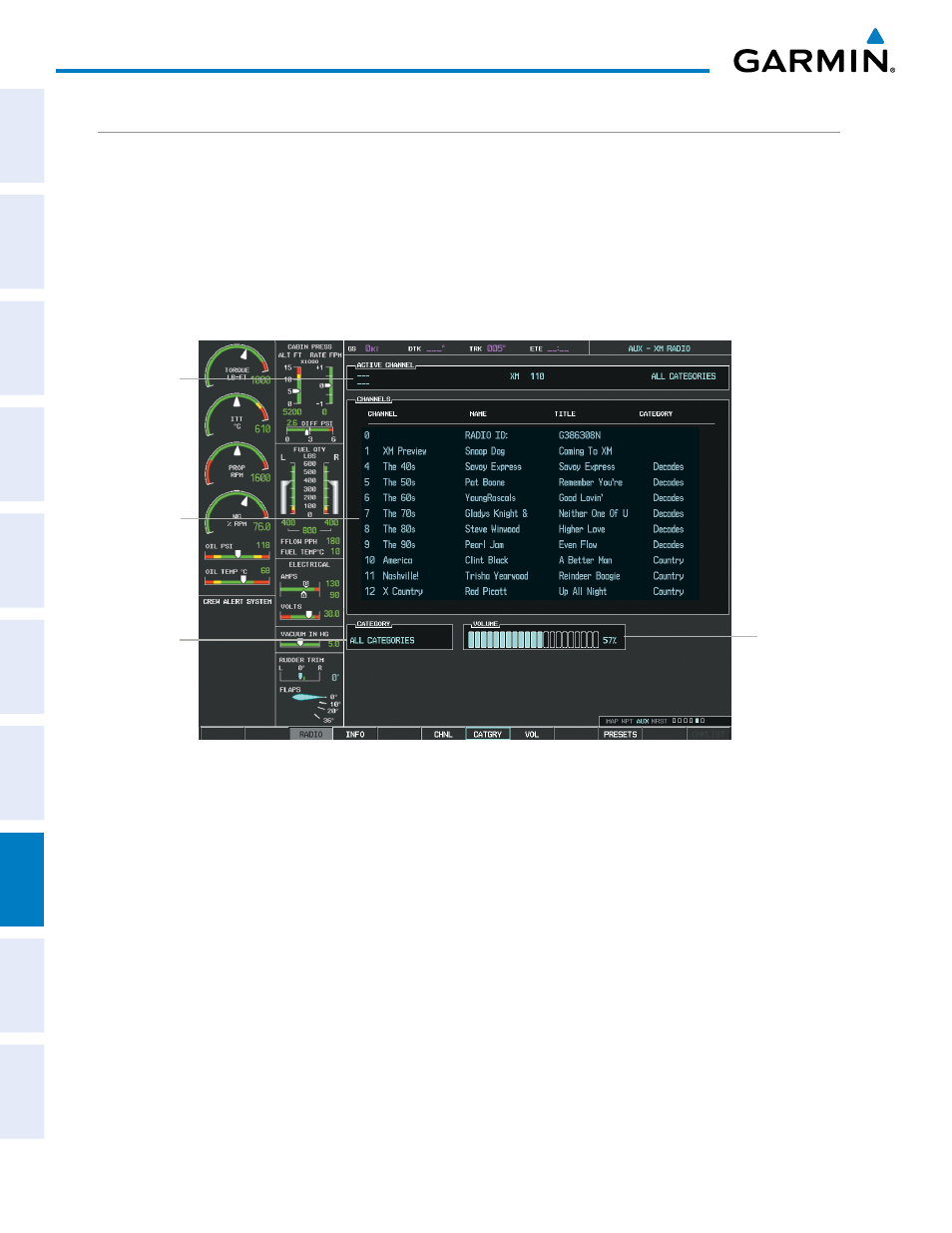Click the TITLE column header
The image size is (952, 1233).
(x=565, y=413)
